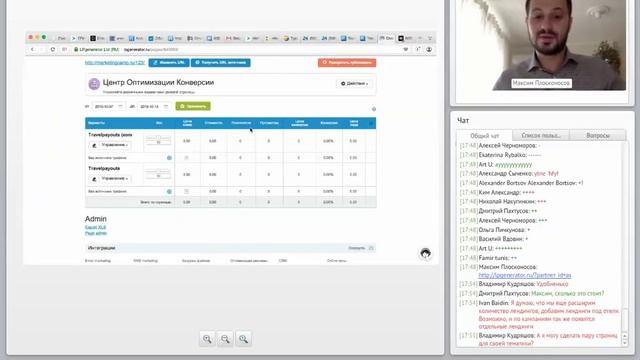Viewport: 640px width, 360px height.
Task: Select the SMS marketing integrations tab
Action: click(x=145, y=260)
